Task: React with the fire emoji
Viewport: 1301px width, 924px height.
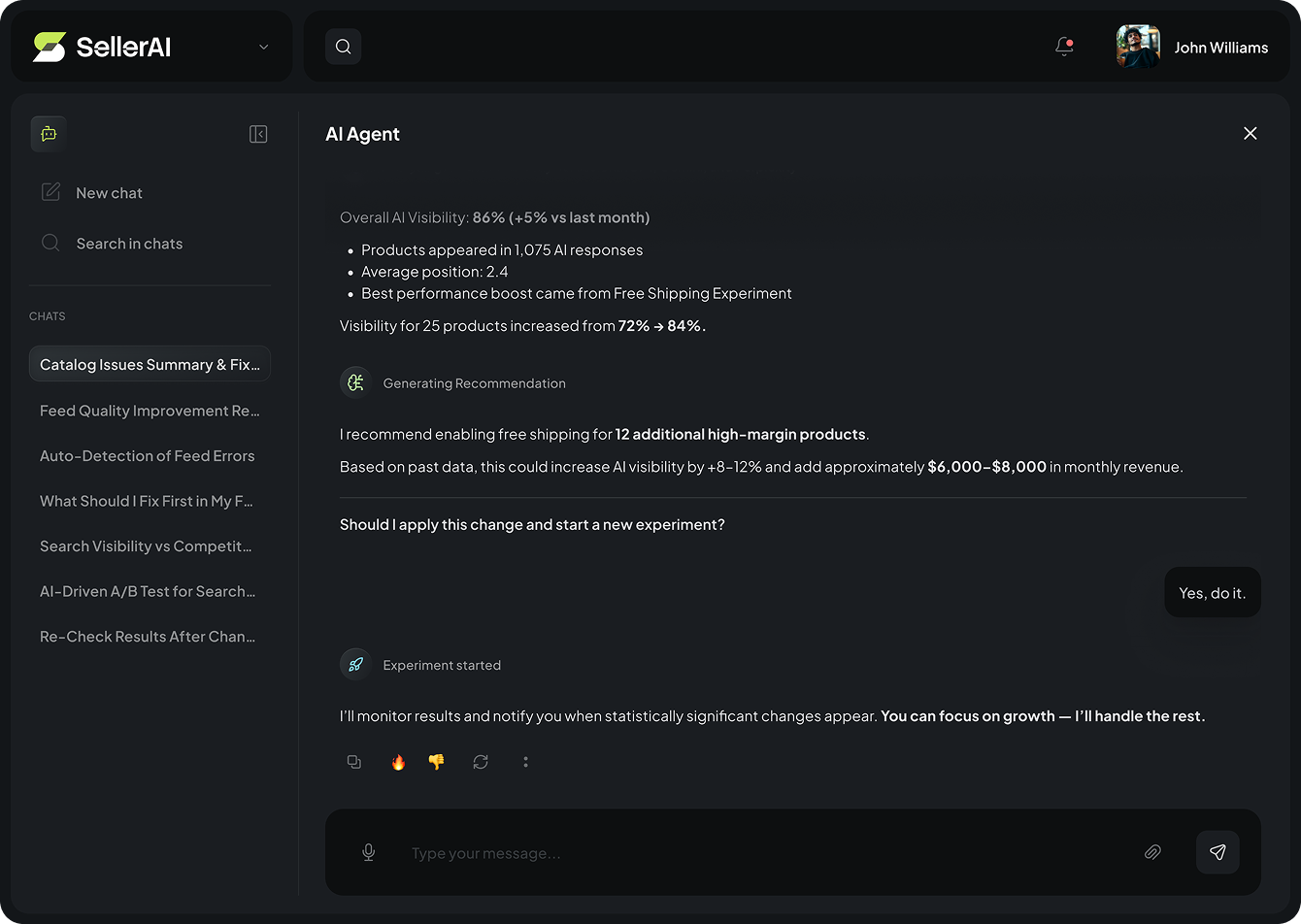Action: point(397,762)
